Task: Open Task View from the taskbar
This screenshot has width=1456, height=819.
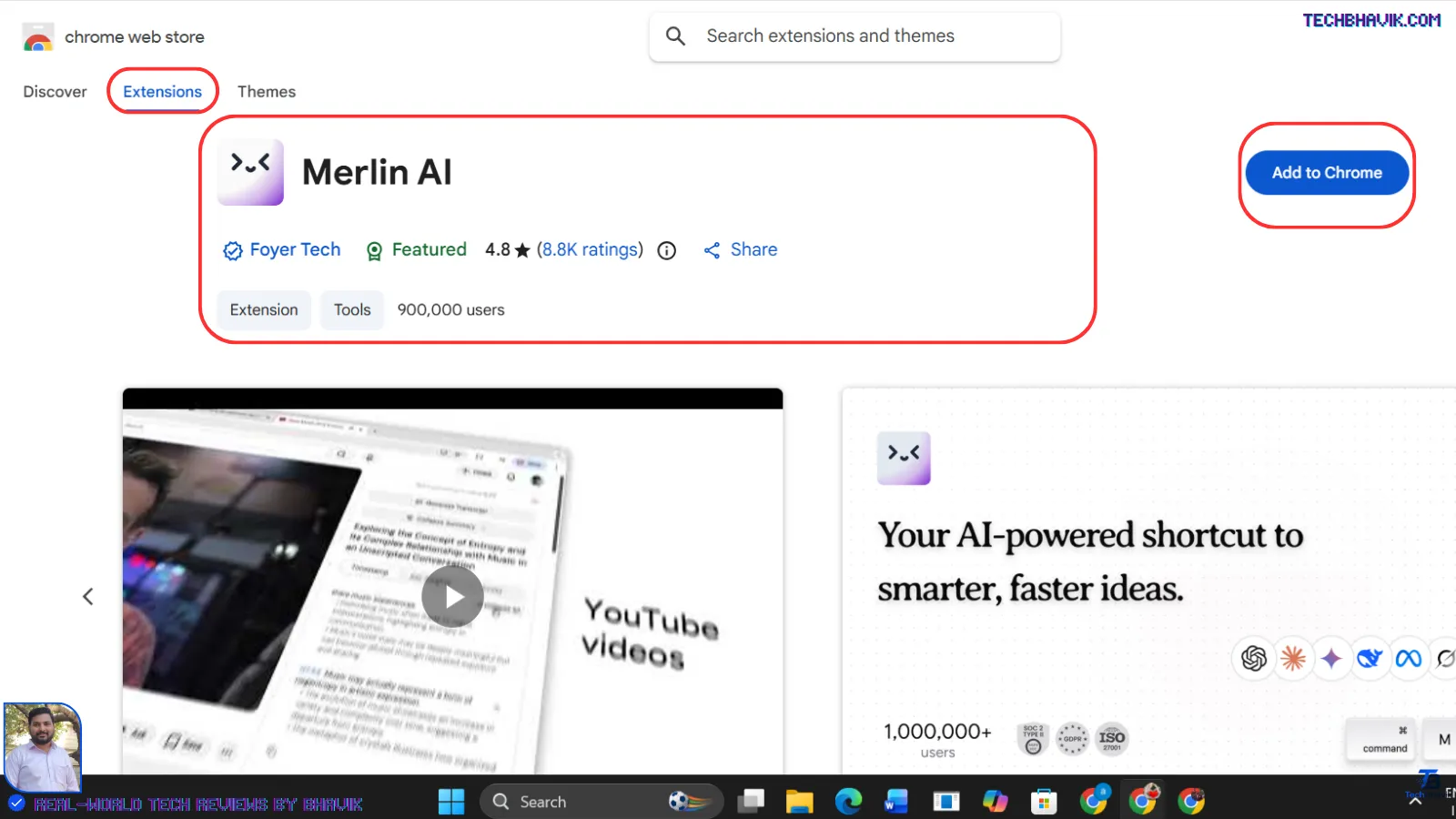Action: [x=752, y=802]
